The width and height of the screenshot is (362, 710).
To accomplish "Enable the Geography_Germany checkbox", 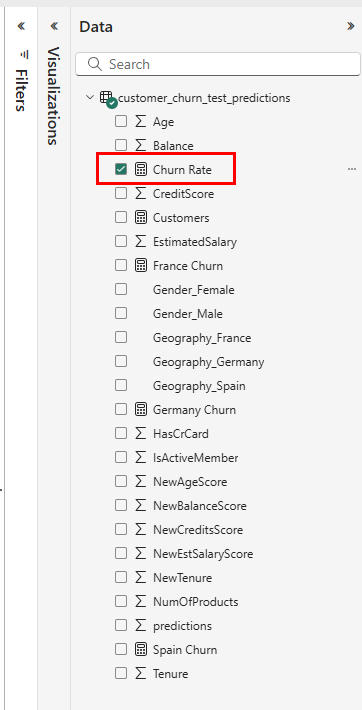I will pos(121,361).
